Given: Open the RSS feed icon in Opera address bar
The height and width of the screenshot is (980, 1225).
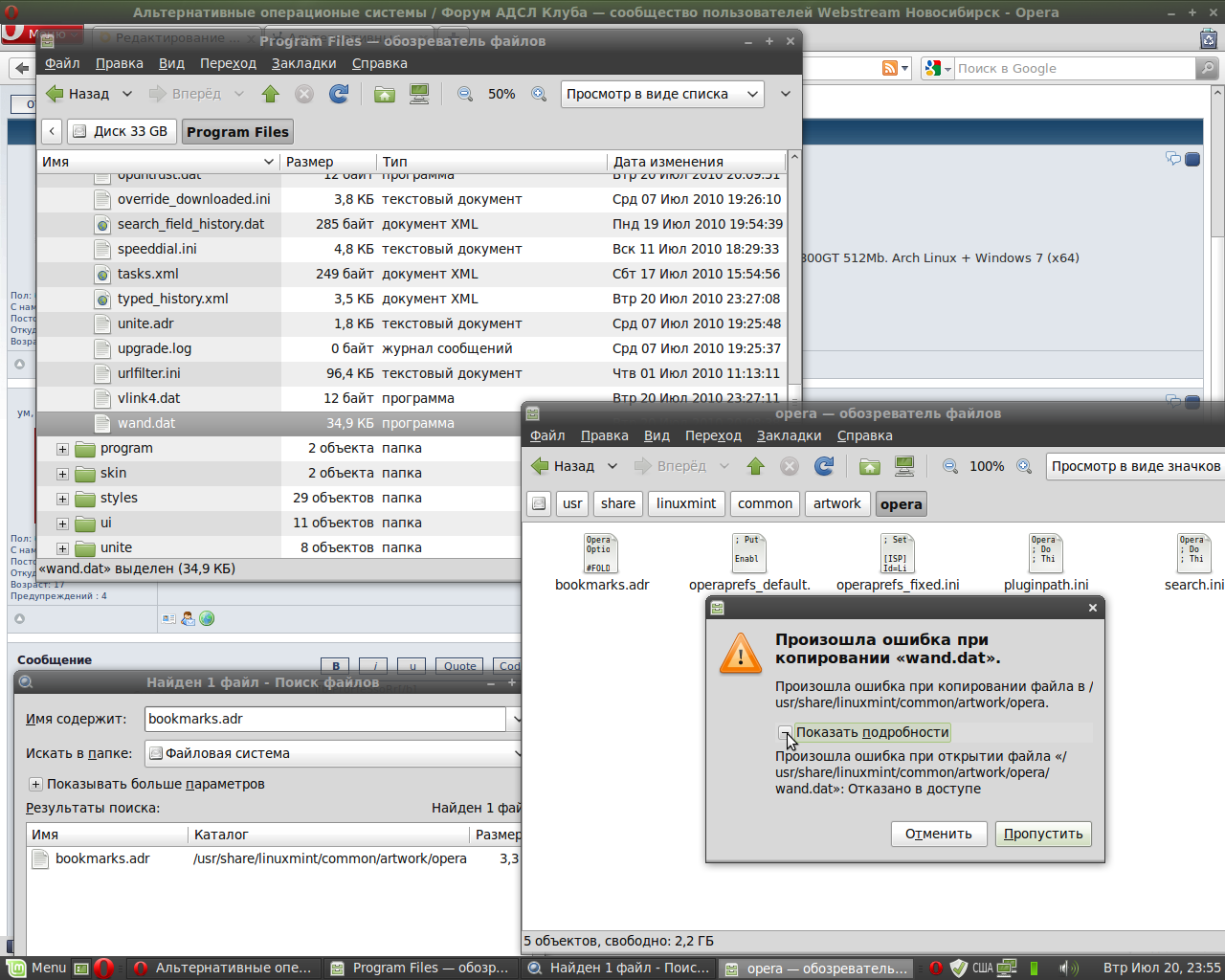Looking at the screenshot, I should click(890, 68).
